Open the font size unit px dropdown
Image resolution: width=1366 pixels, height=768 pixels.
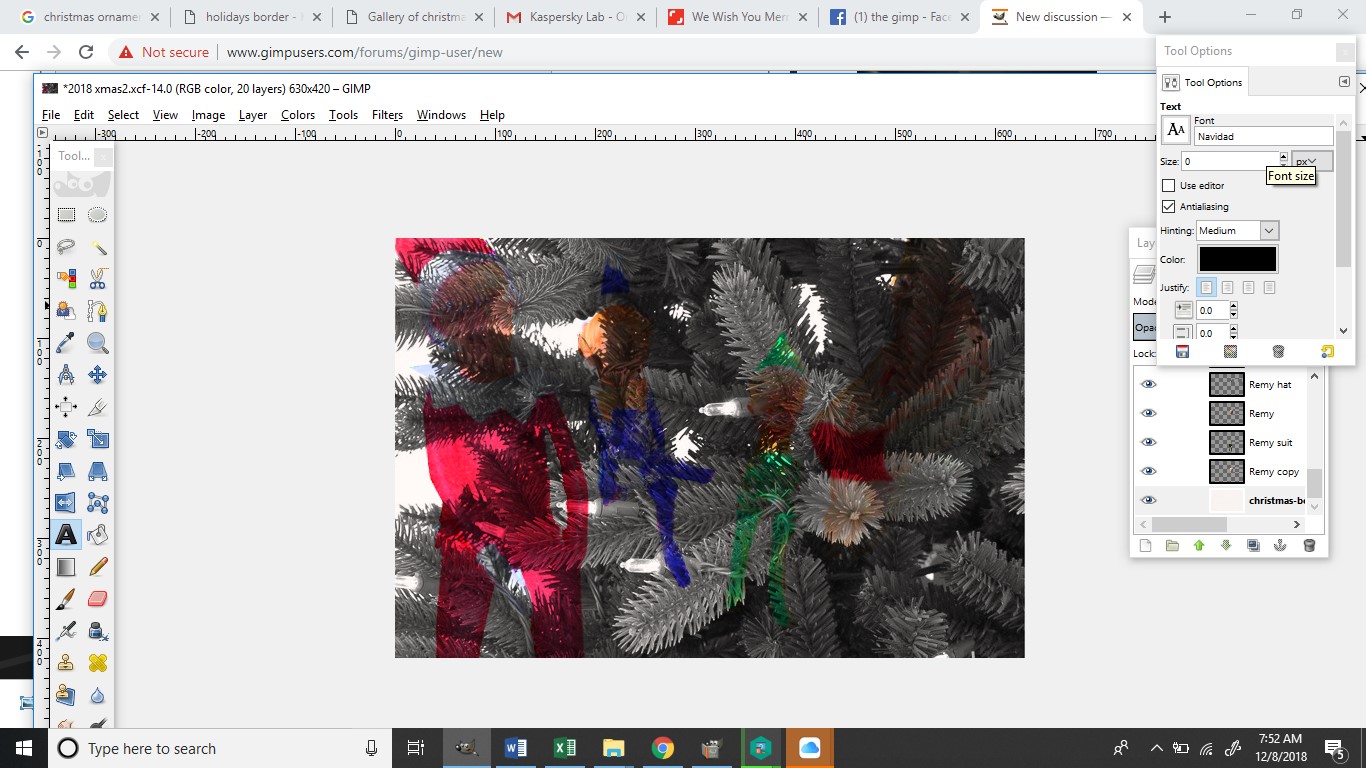[1312, 160]
